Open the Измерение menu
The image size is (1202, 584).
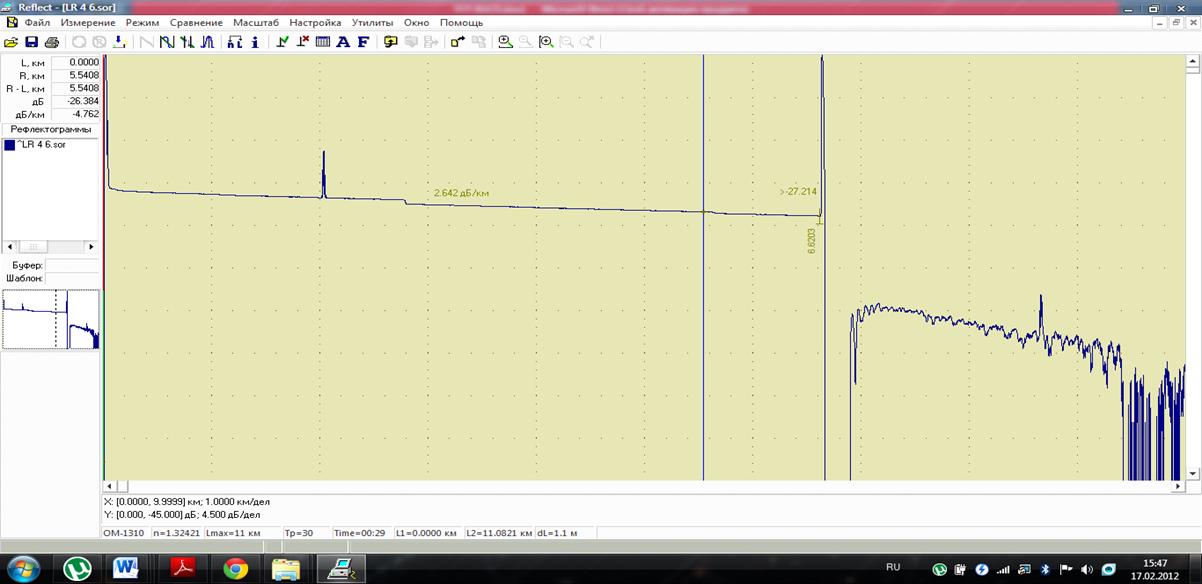88,22
